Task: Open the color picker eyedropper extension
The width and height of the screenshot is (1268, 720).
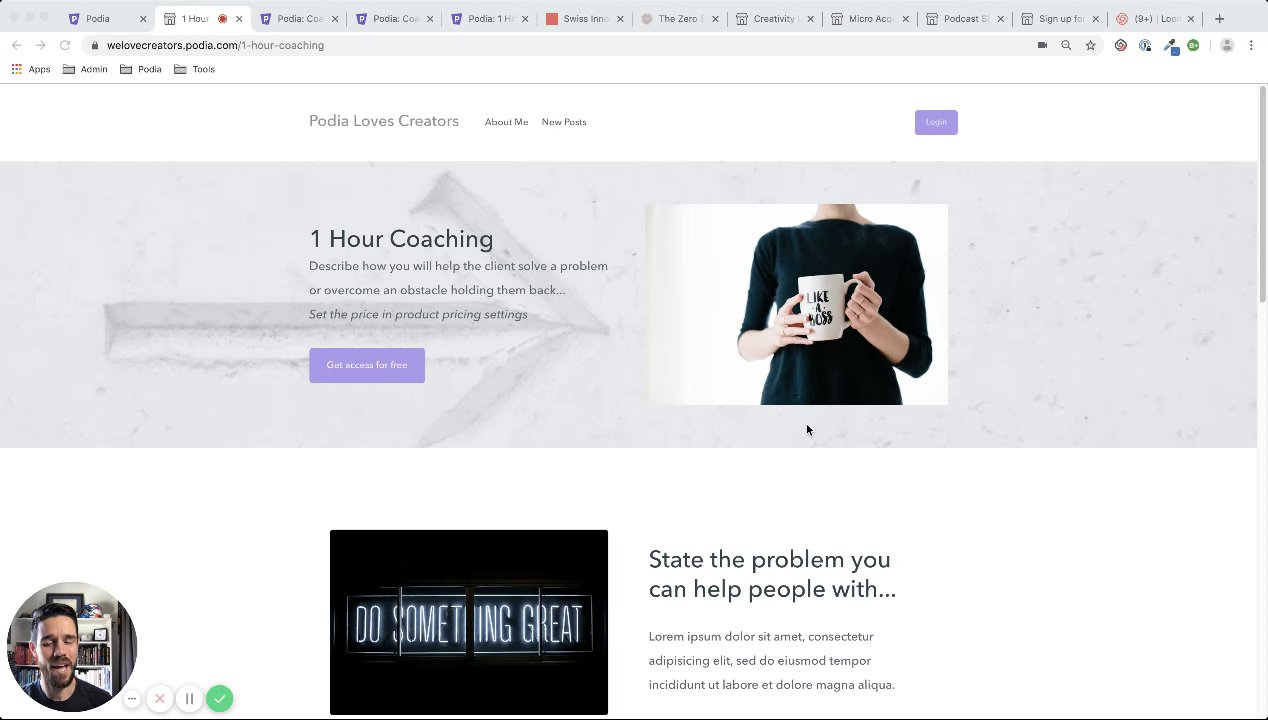Action: (1170, 46)
